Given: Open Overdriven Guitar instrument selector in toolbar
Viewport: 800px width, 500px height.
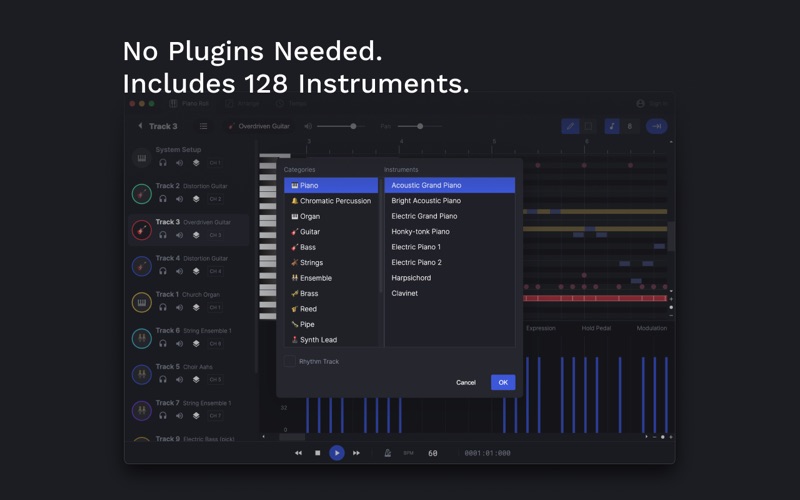Looking at the screenshot, I should pyautogui.click(x=260, y=126).
